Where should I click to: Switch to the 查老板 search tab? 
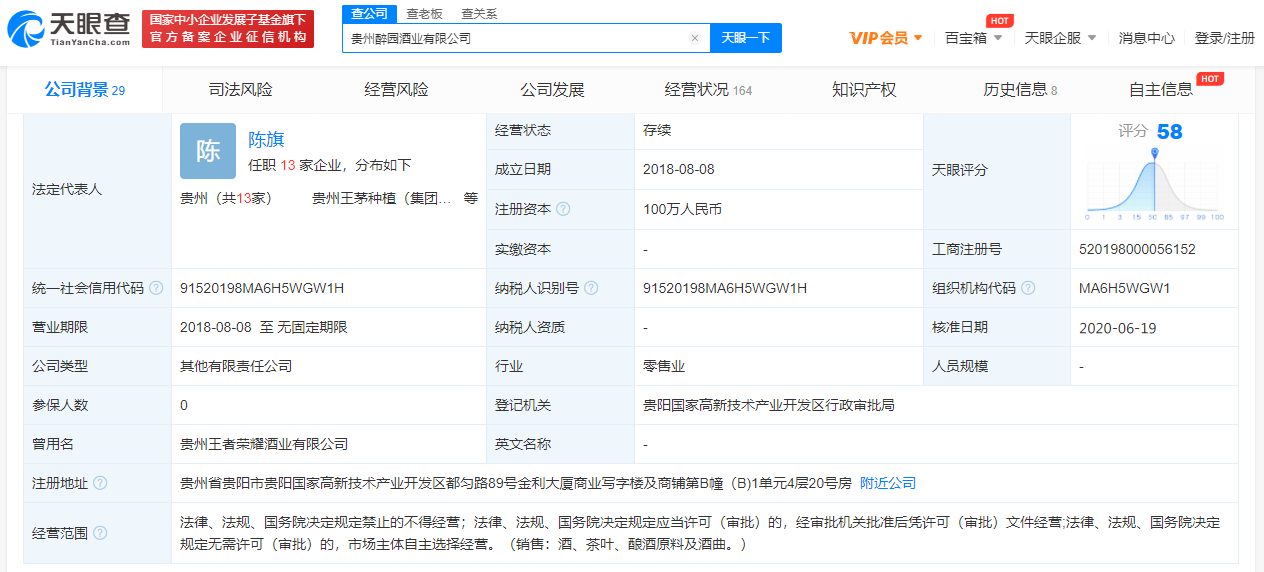[425, 14]
